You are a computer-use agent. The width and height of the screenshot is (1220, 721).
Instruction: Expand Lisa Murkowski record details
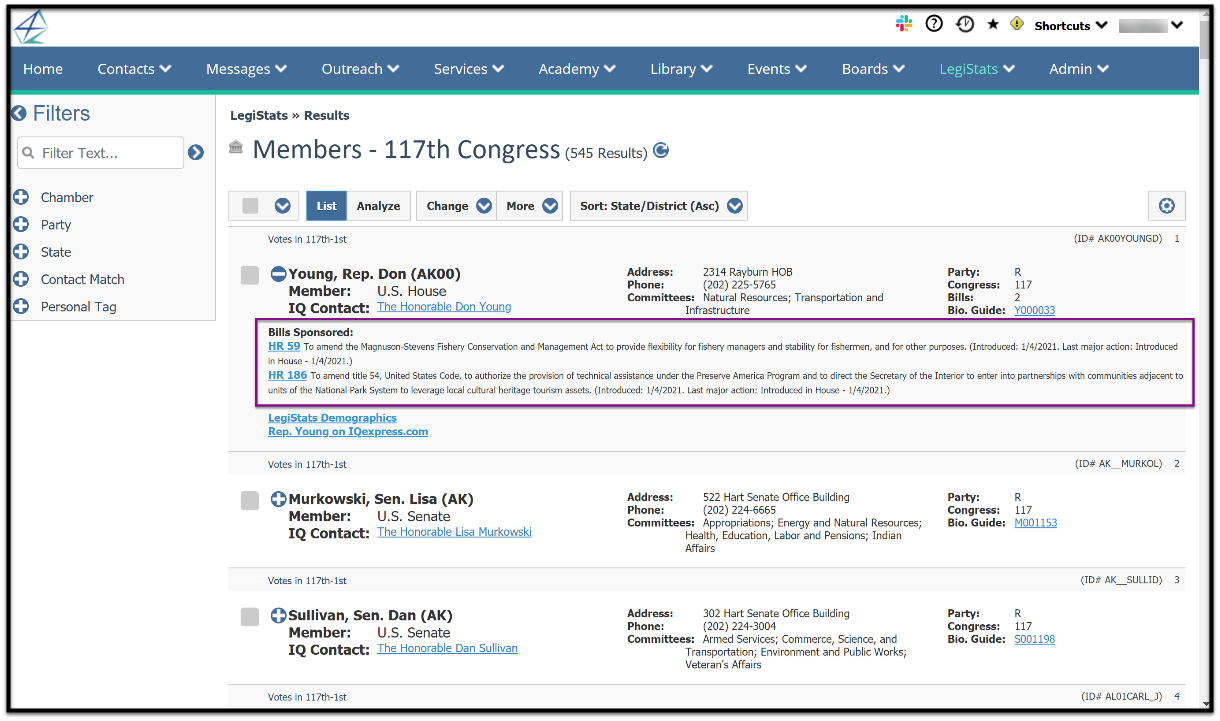(278, 499)
